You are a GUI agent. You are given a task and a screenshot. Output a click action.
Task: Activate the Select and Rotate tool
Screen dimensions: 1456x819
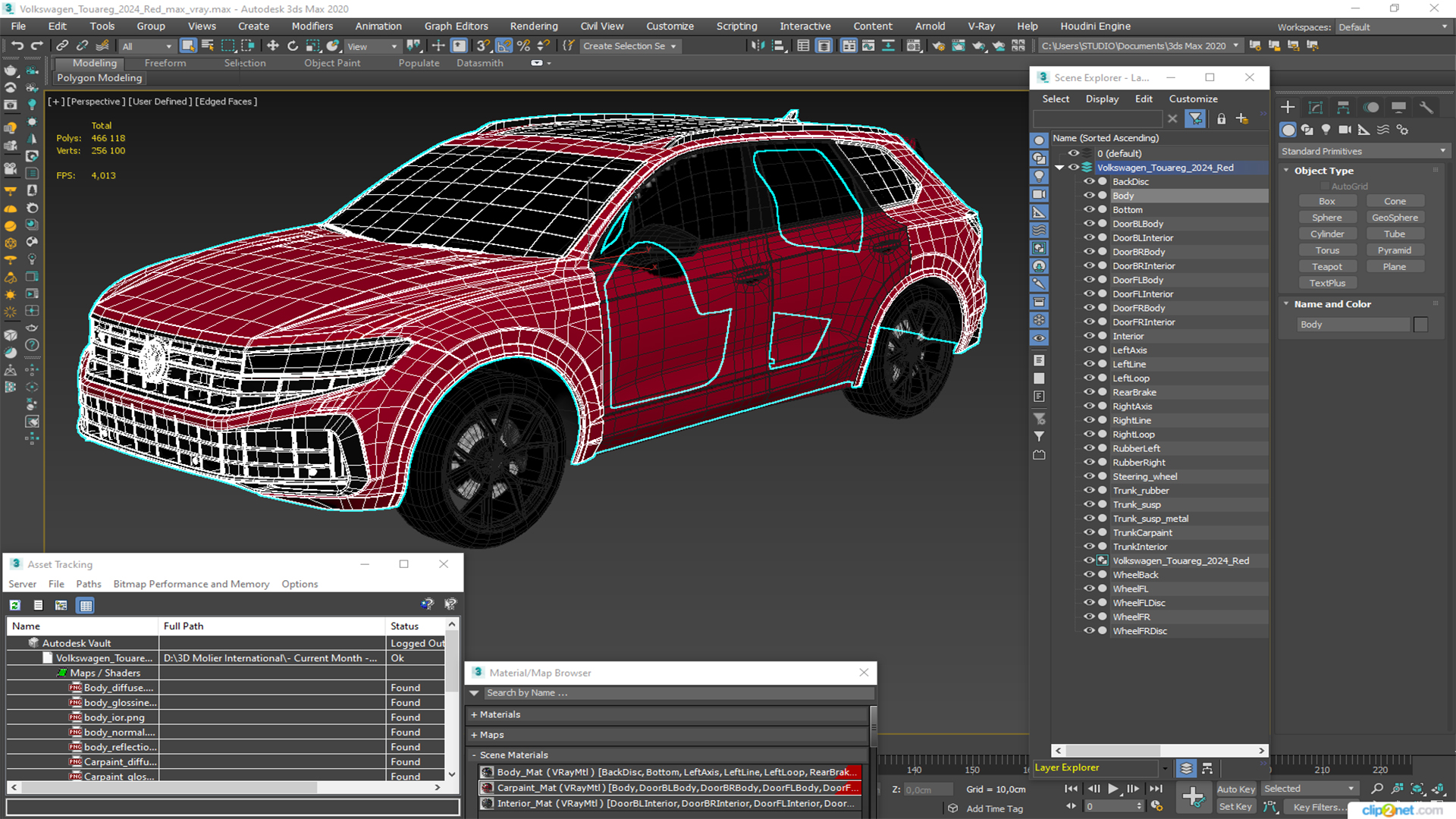pyautogui.click(x=293, y=46)
